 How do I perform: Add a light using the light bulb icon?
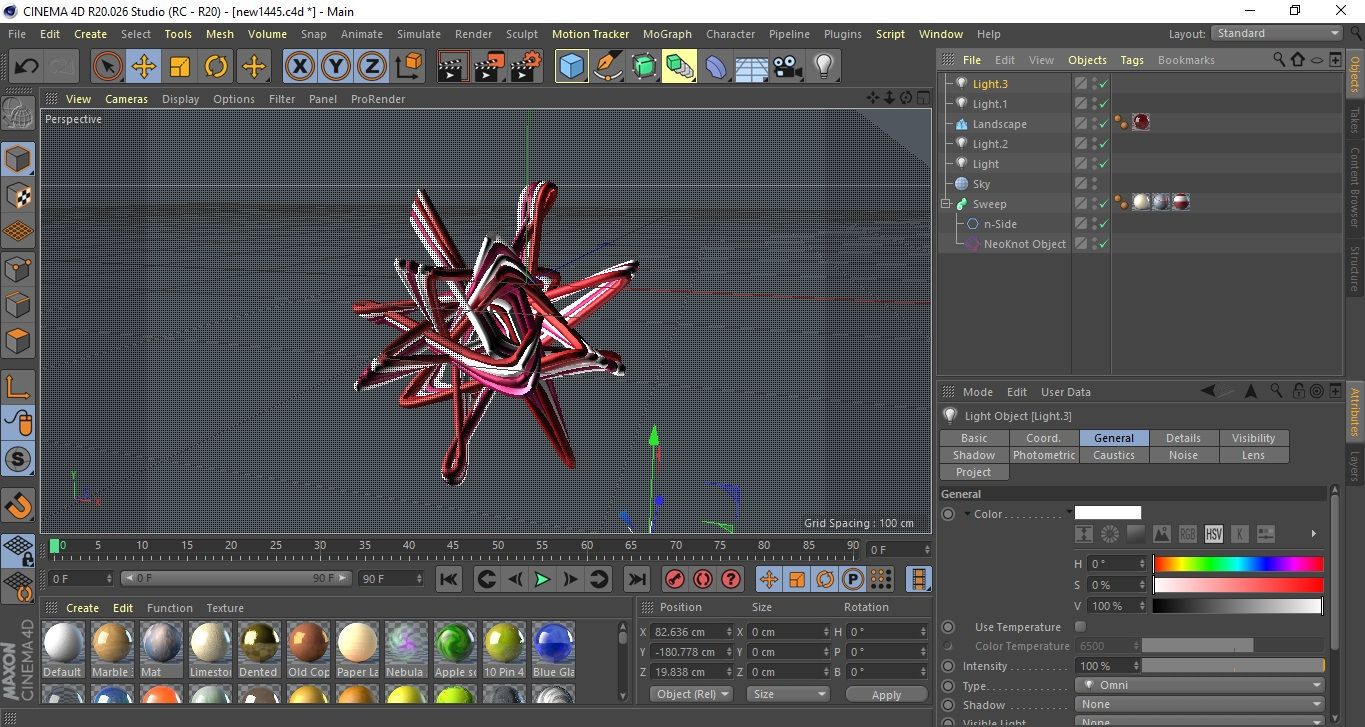click(823, 67)
